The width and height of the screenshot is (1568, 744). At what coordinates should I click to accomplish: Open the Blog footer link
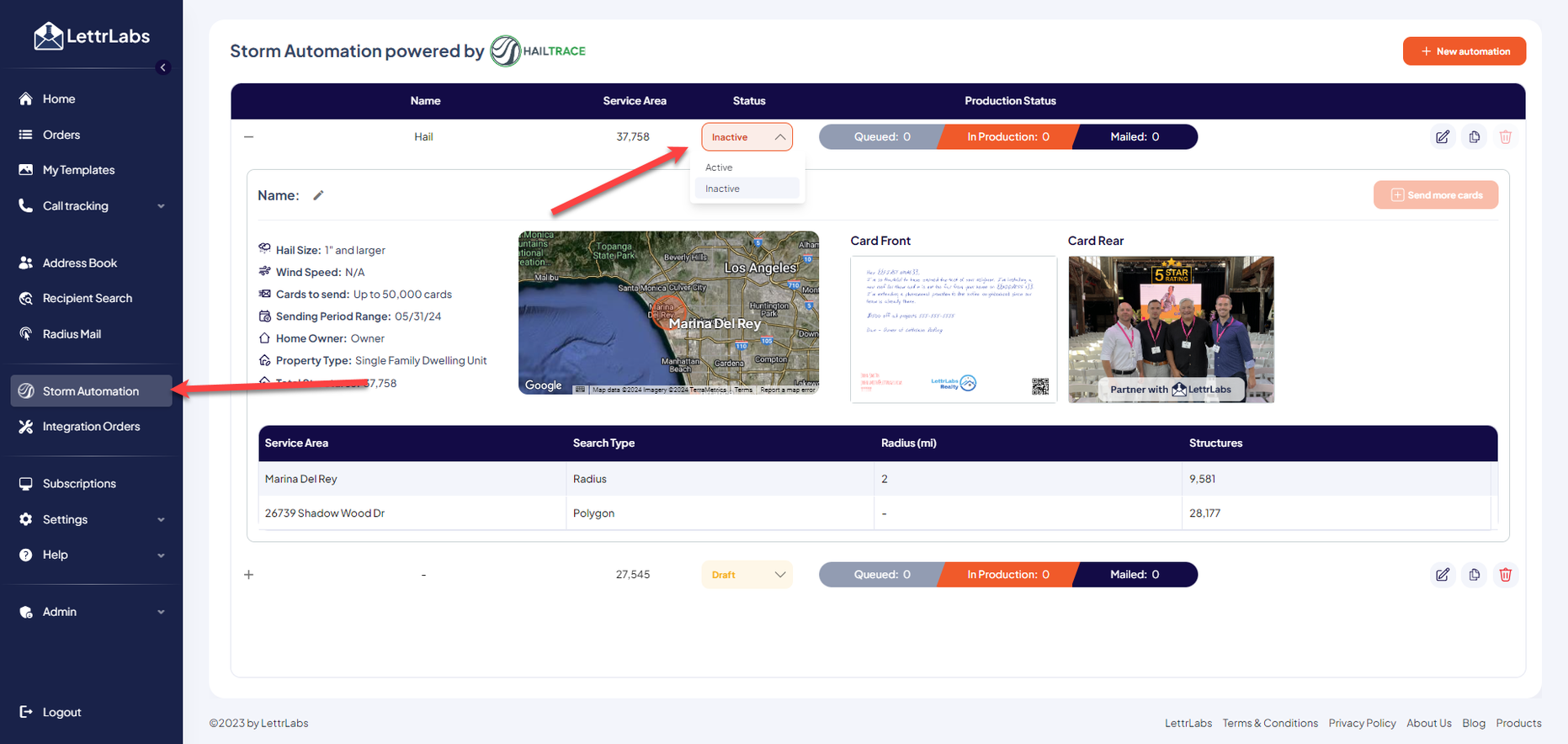tap(1474, 723)
